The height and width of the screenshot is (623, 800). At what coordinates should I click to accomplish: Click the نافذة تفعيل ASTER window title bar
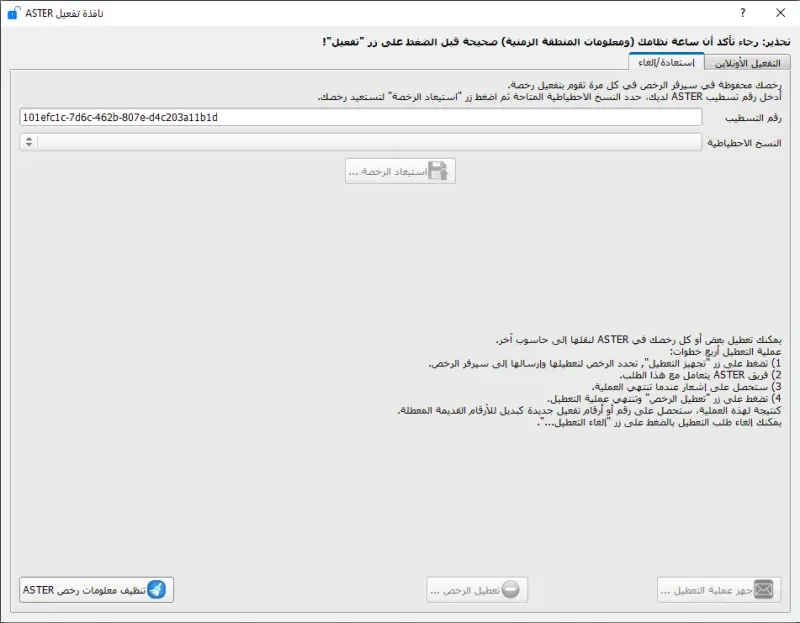tap(400, 13)
